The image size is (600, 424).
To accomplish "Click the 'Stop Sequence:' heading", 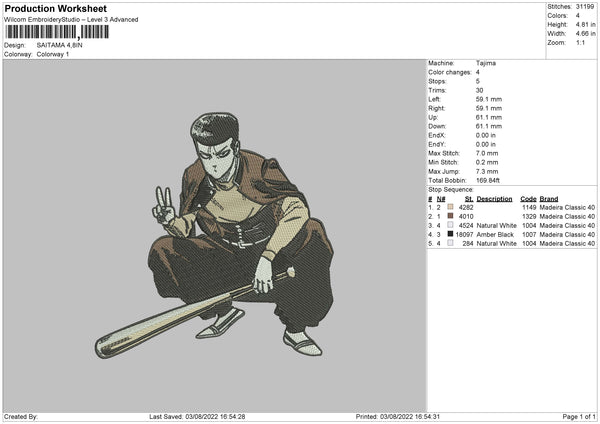I will pyautogui.click(x=451, y=189).
